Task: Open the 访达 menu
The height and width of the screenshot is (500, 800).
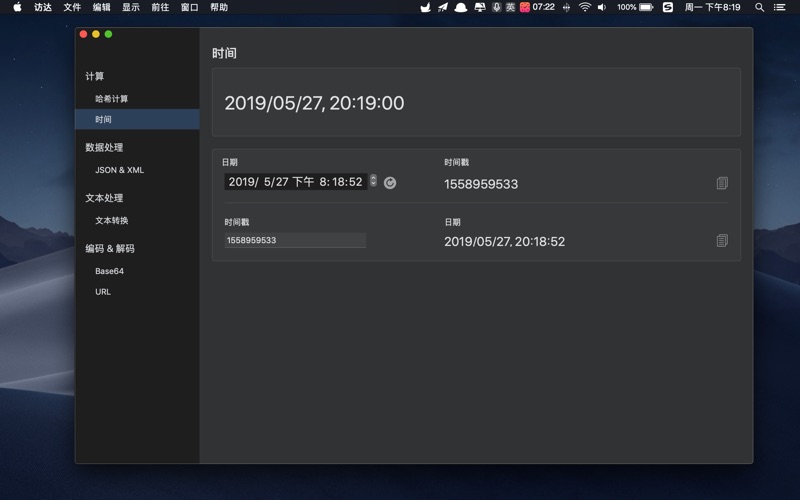Action: click(43, 7)
